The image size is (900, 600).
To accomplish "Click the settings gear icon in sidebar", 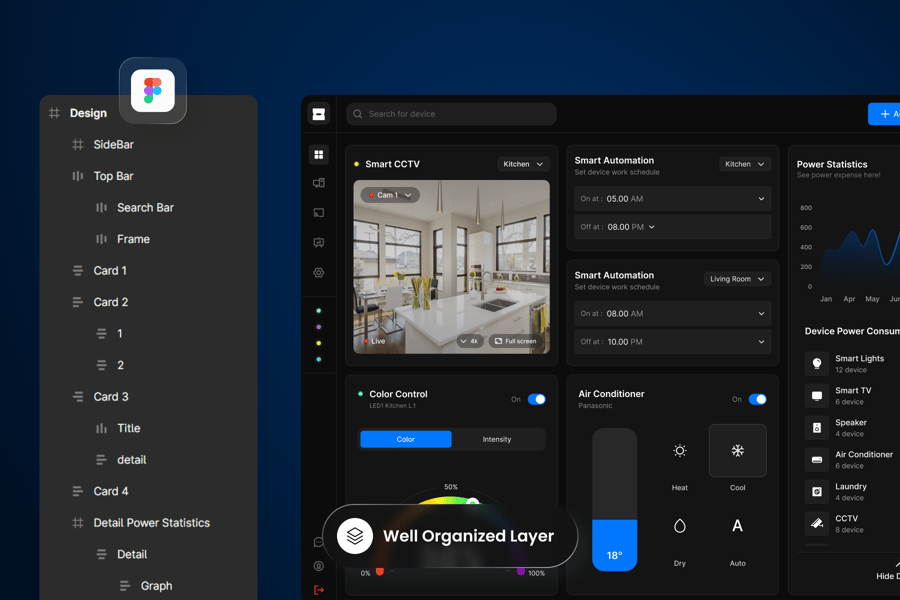I will [319, 272].
